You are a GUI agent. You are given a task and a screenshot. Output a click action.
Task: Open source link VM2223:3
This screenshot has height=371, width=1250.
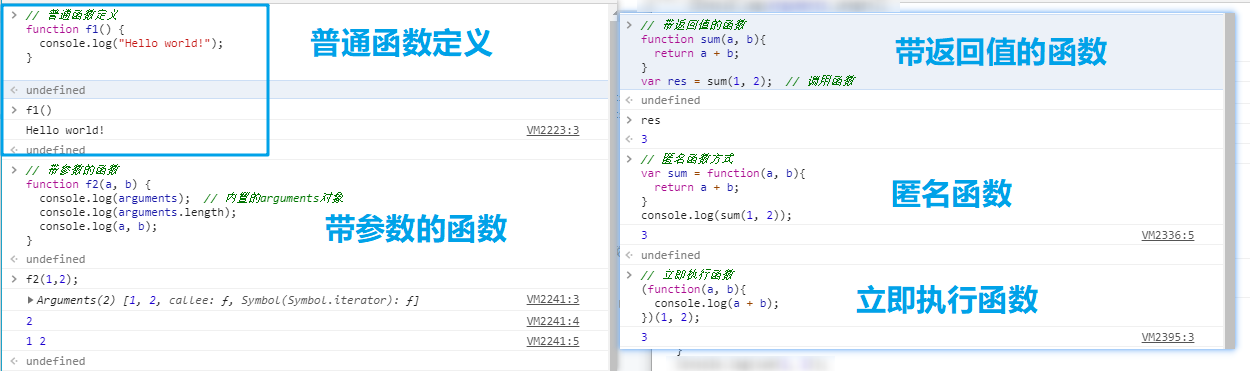point(553,130)
